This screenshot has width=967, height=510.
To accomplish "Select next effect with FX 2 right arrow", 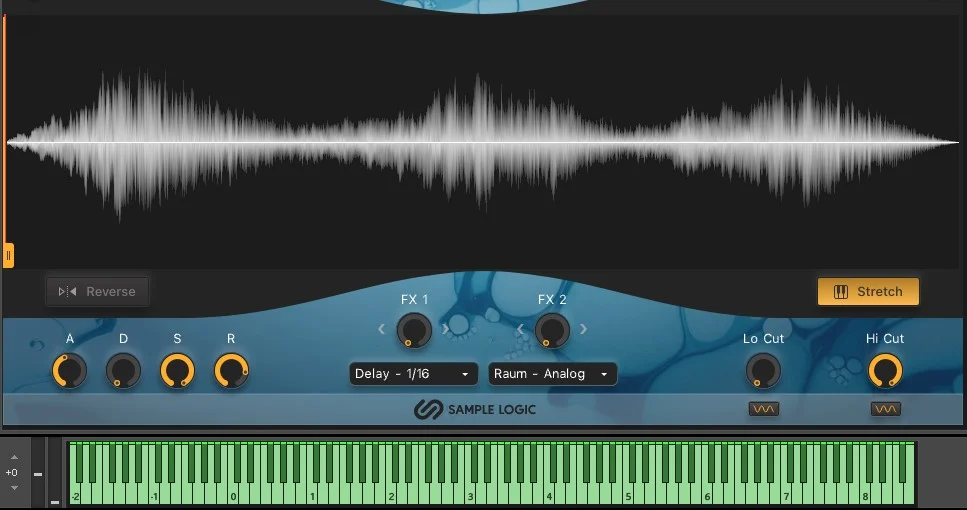I will (x=583, y=329).
